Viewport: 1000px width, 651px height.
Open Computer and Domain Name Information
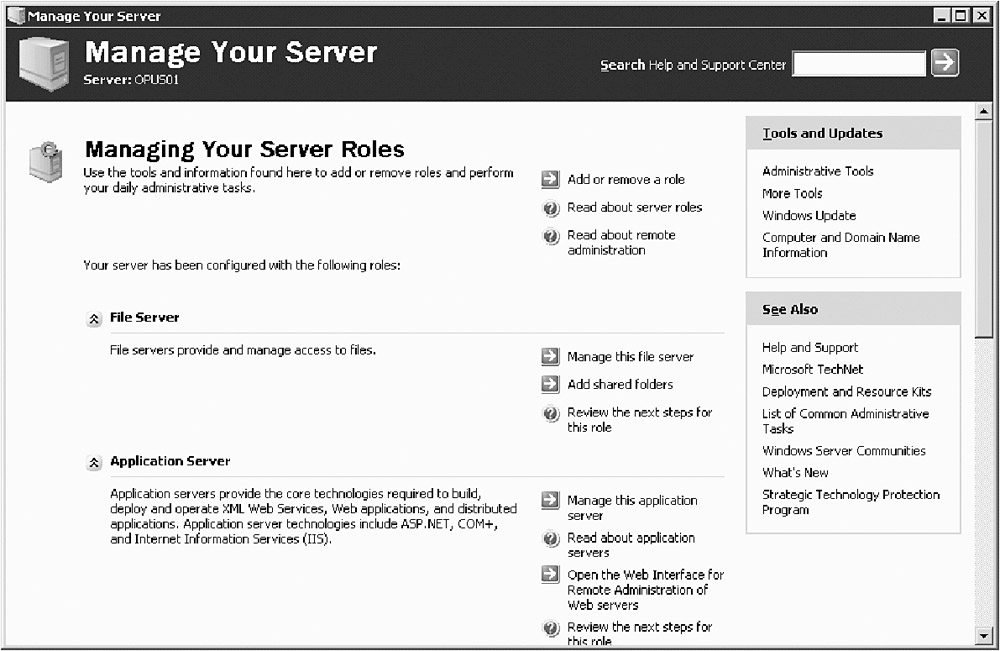point(840,245)
